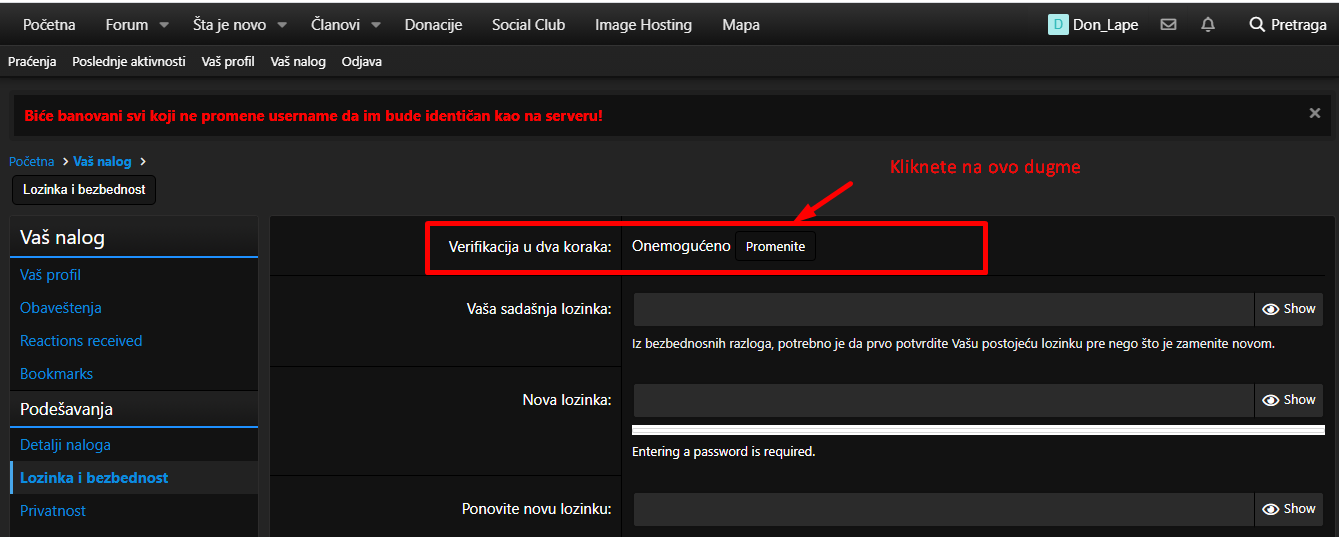Image resolution: width=1339 pixels, height=537 pixels.
Task: Click the Don_Lape username
Action: point(1105,25)
